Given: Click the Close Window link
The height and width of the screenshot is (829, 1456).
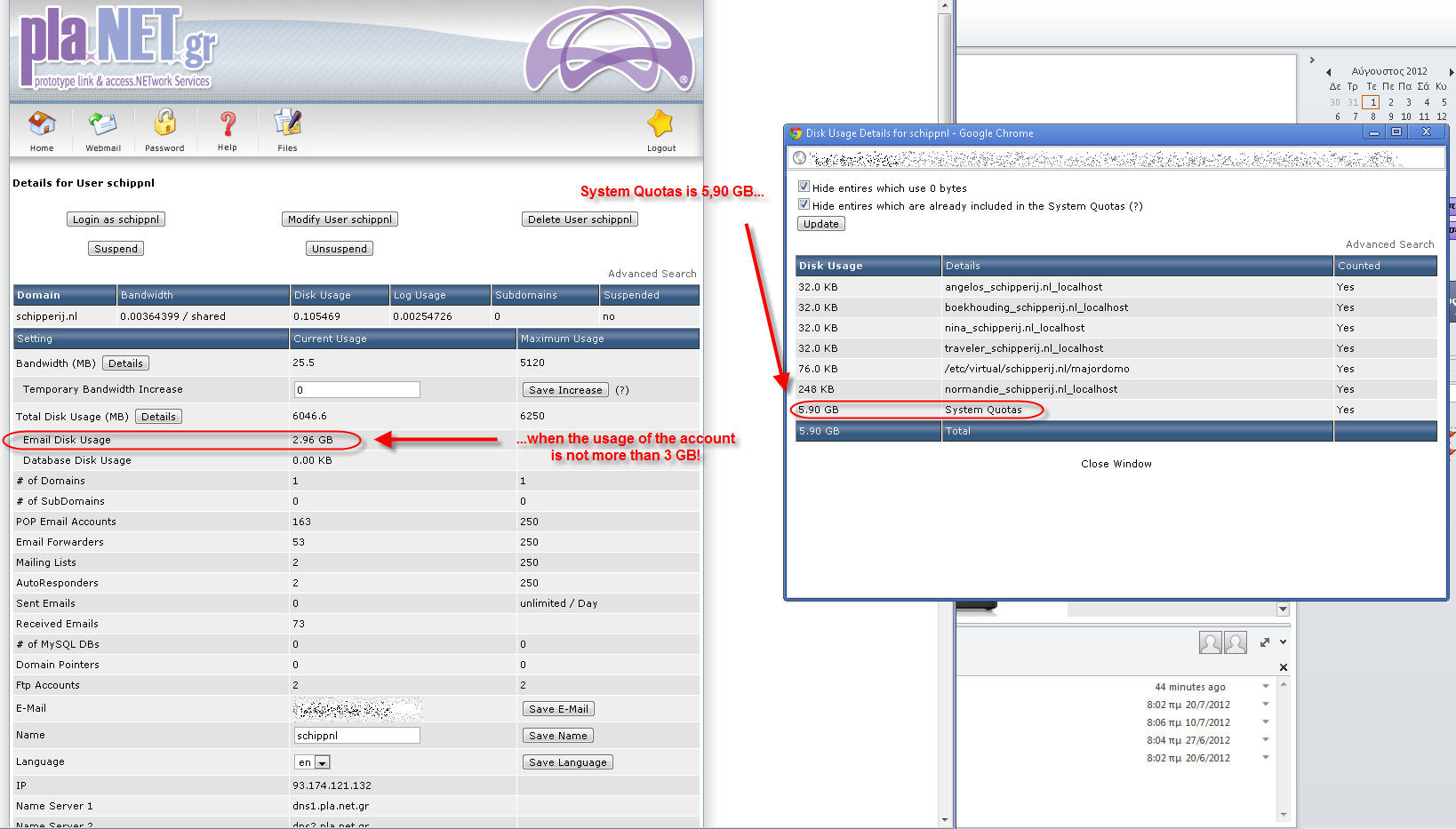Looking at the screenshot, I should point(1116,464).
